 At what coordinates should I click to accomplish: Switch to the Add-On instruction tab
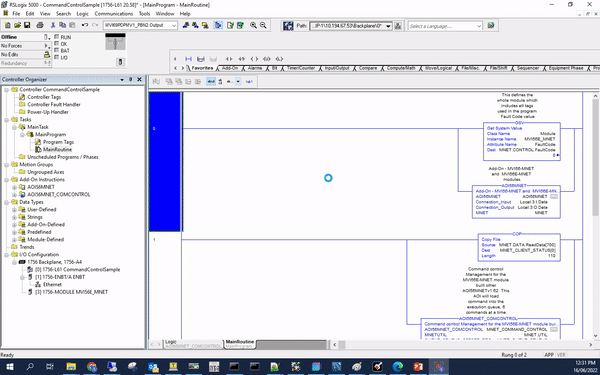pyautogui.click(x=230, y=68)
